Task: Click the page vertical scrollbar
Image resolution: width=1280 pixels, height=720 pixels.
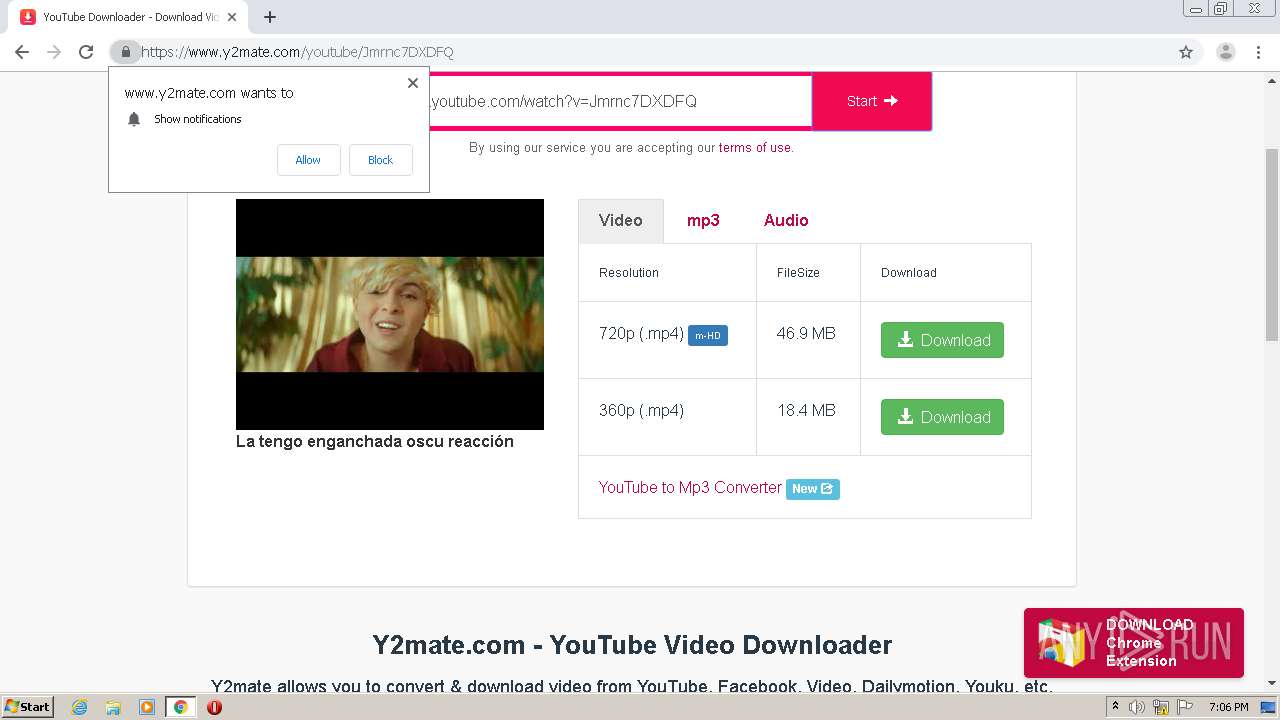Action: [1272, 245]
